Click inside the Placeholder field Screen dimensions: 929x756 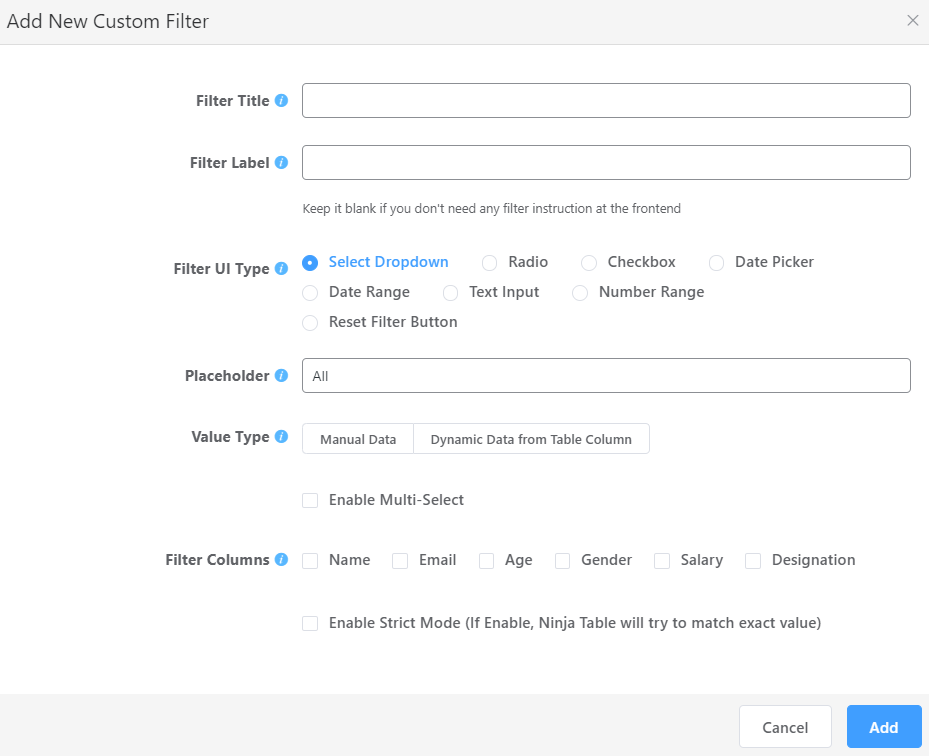[x=605, y=376]
